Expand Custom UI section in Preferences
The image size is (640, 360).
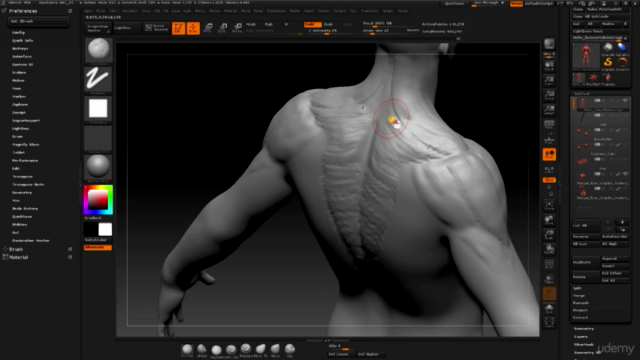click(22, 64)
